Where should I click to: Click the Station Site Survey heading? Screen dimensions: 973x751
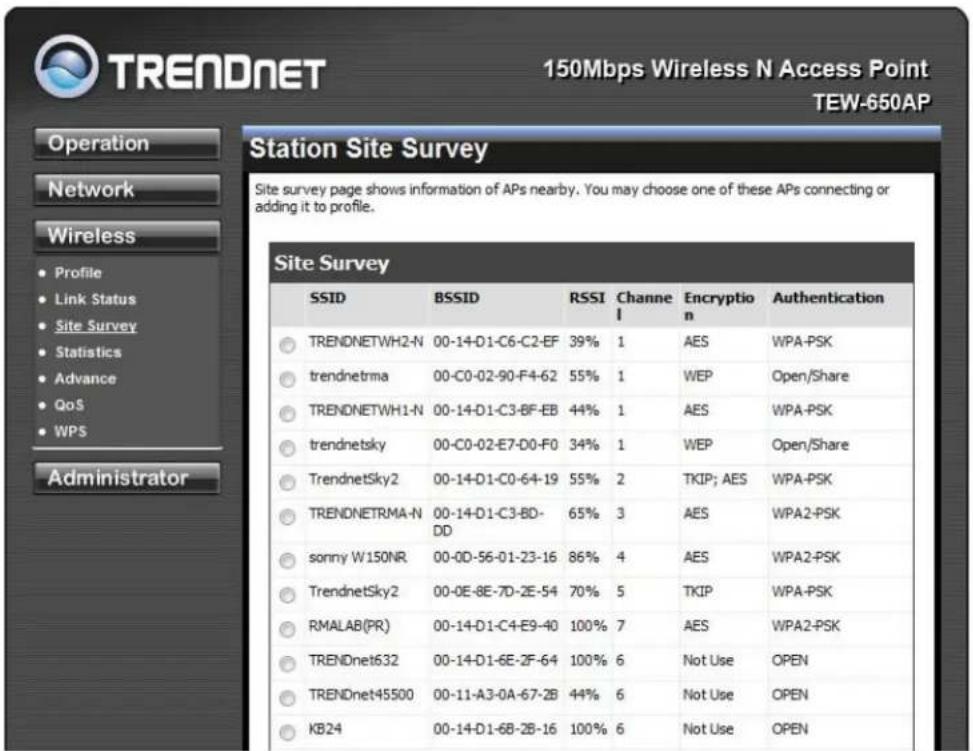point(369,149)
